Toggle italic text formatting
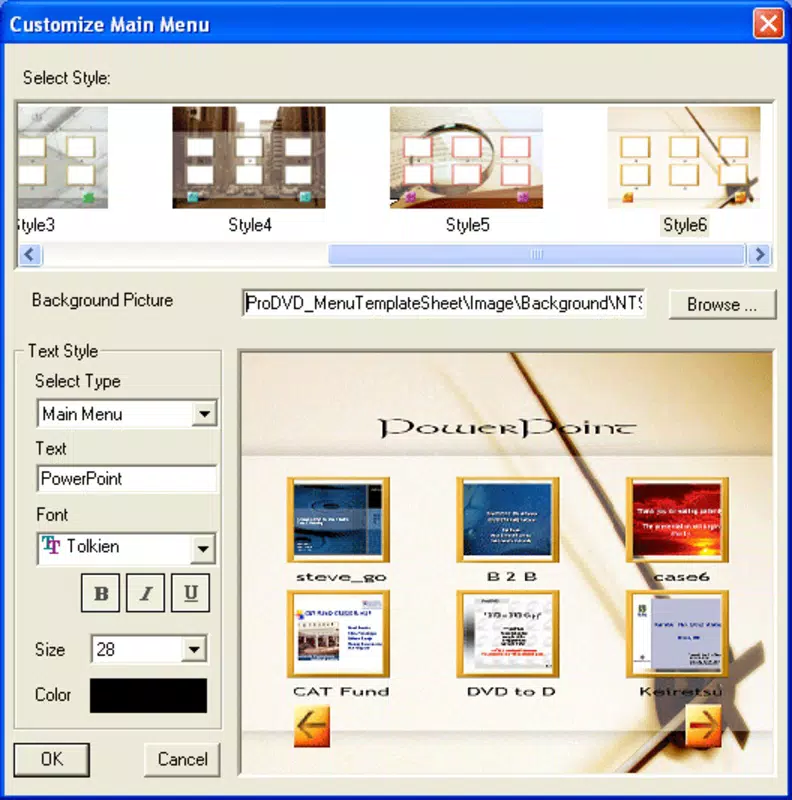The height and width of the screenshot is (800, 792). tap(145, 593)
